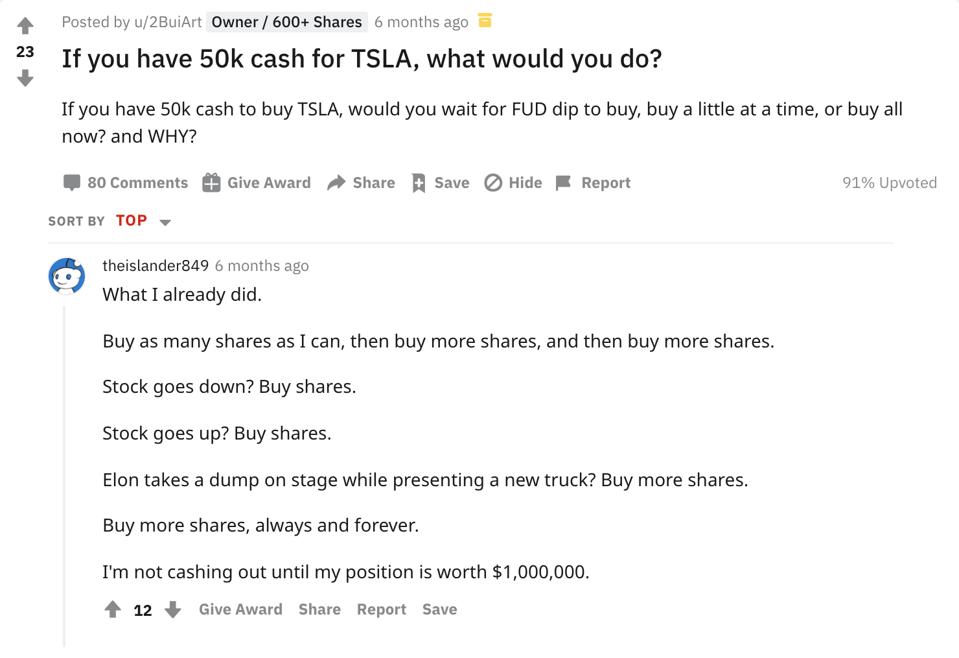Click the Owner / 600+ Shares flair

click(x=287, y=22)
